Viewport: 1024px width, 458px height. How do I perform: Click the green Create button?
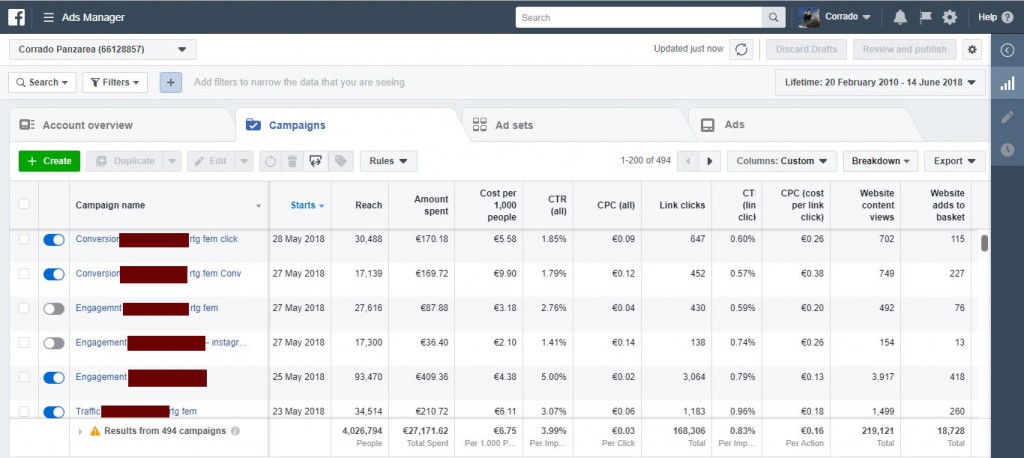49,161
